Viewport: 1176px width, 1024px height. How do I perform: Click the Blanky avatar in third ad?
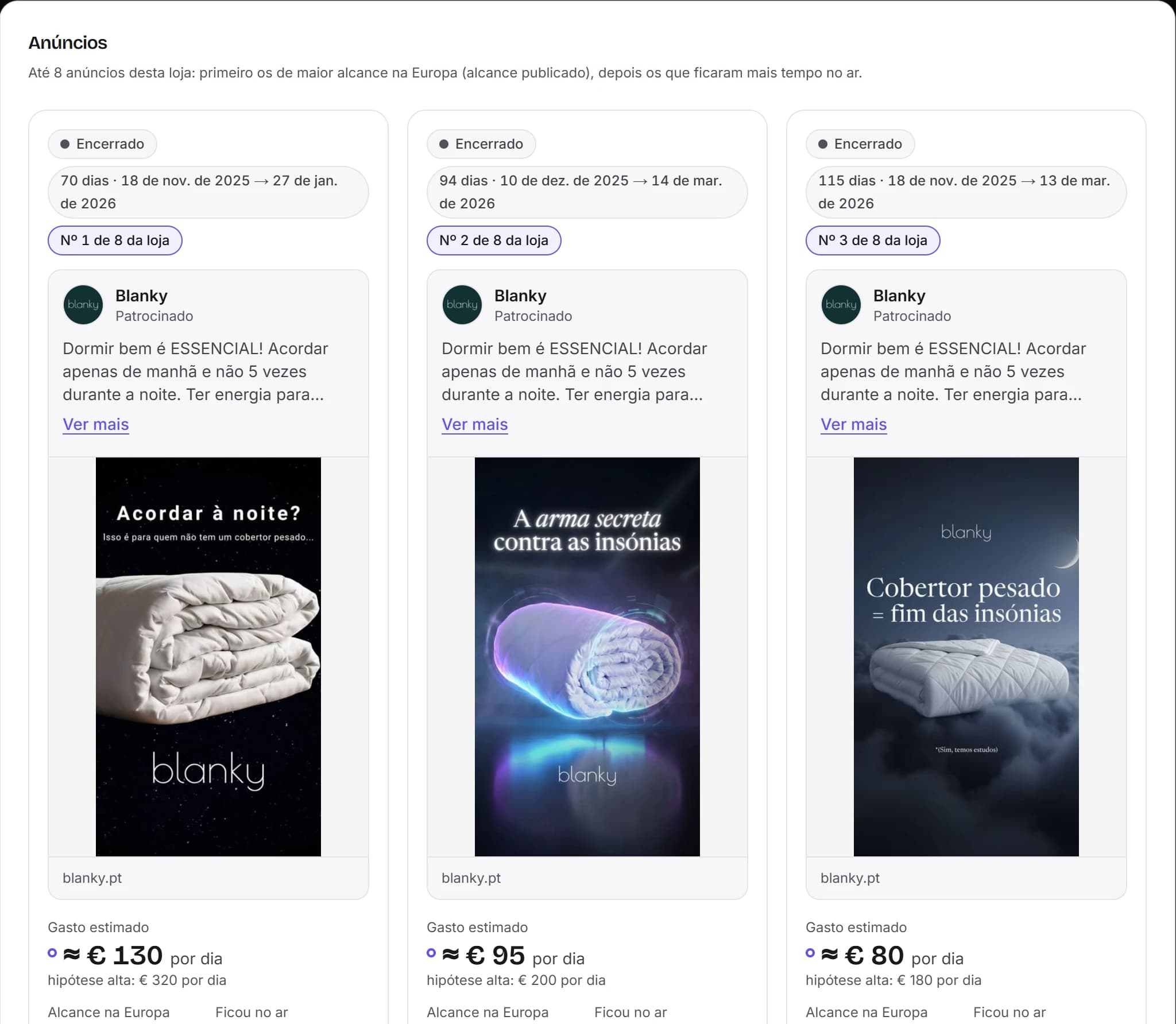click(841, 305)
